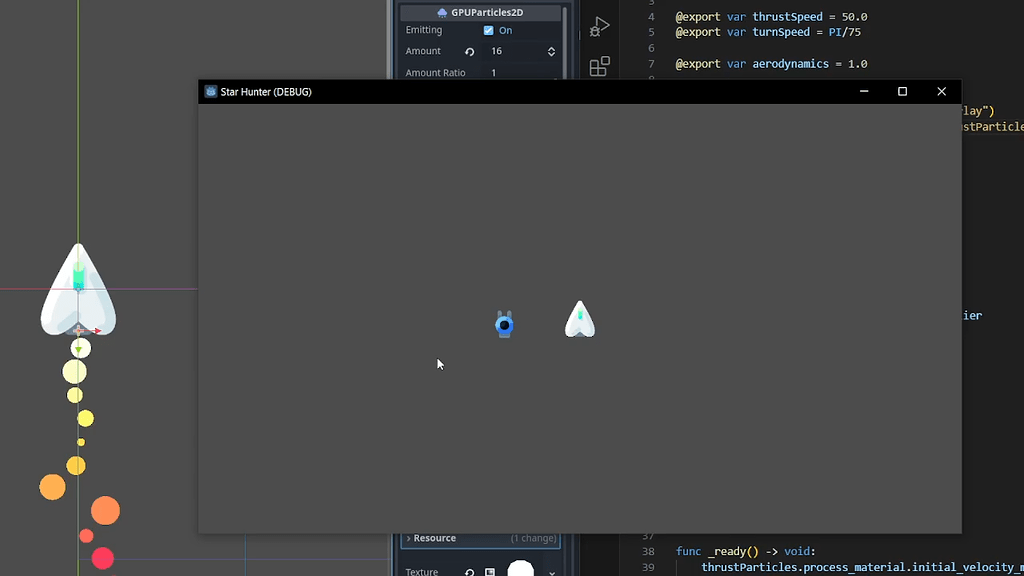Click the GPUParticles2D icon in the Inspector header
Screen dimensions: 1024x576
point(442,12)
